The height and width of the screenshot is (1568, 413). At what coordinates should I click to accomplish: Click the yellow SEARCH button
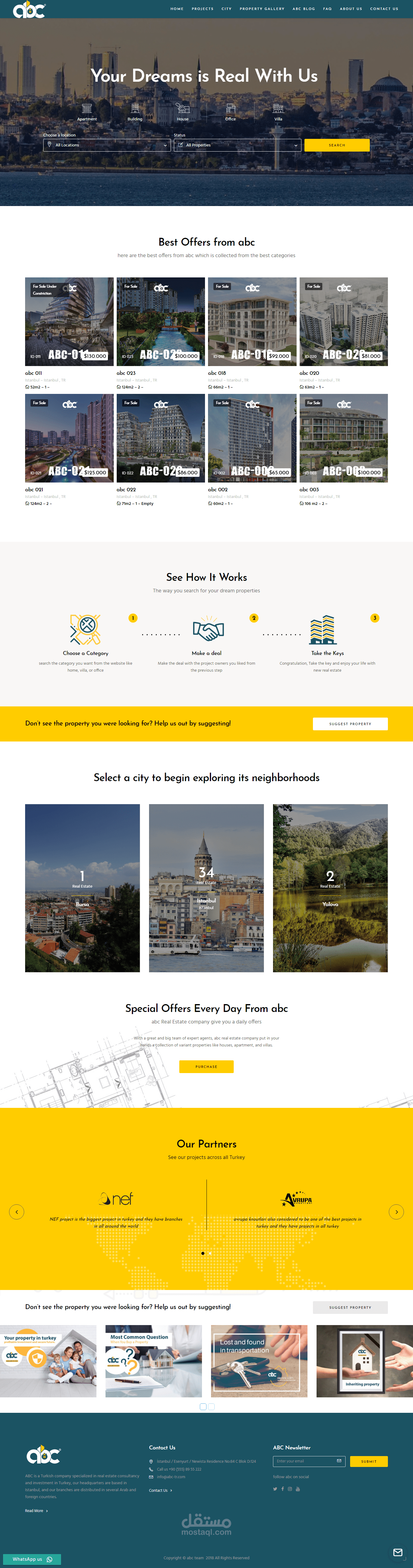[x=337, y=145]
